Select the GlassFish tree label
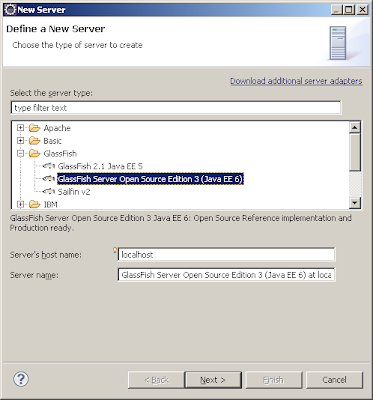The image size is (373, 400). [60, 153]
